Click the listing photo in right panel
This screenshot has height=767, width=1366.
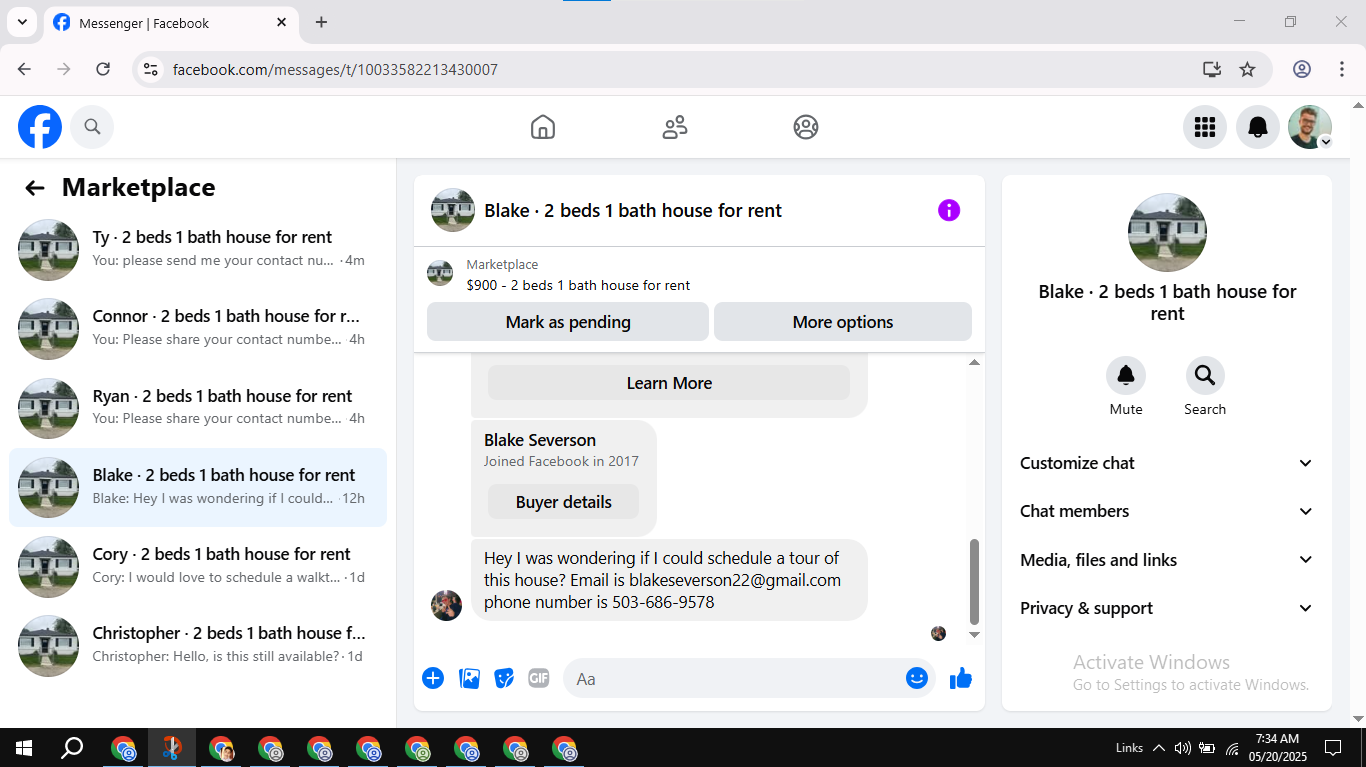(1167, 233)
